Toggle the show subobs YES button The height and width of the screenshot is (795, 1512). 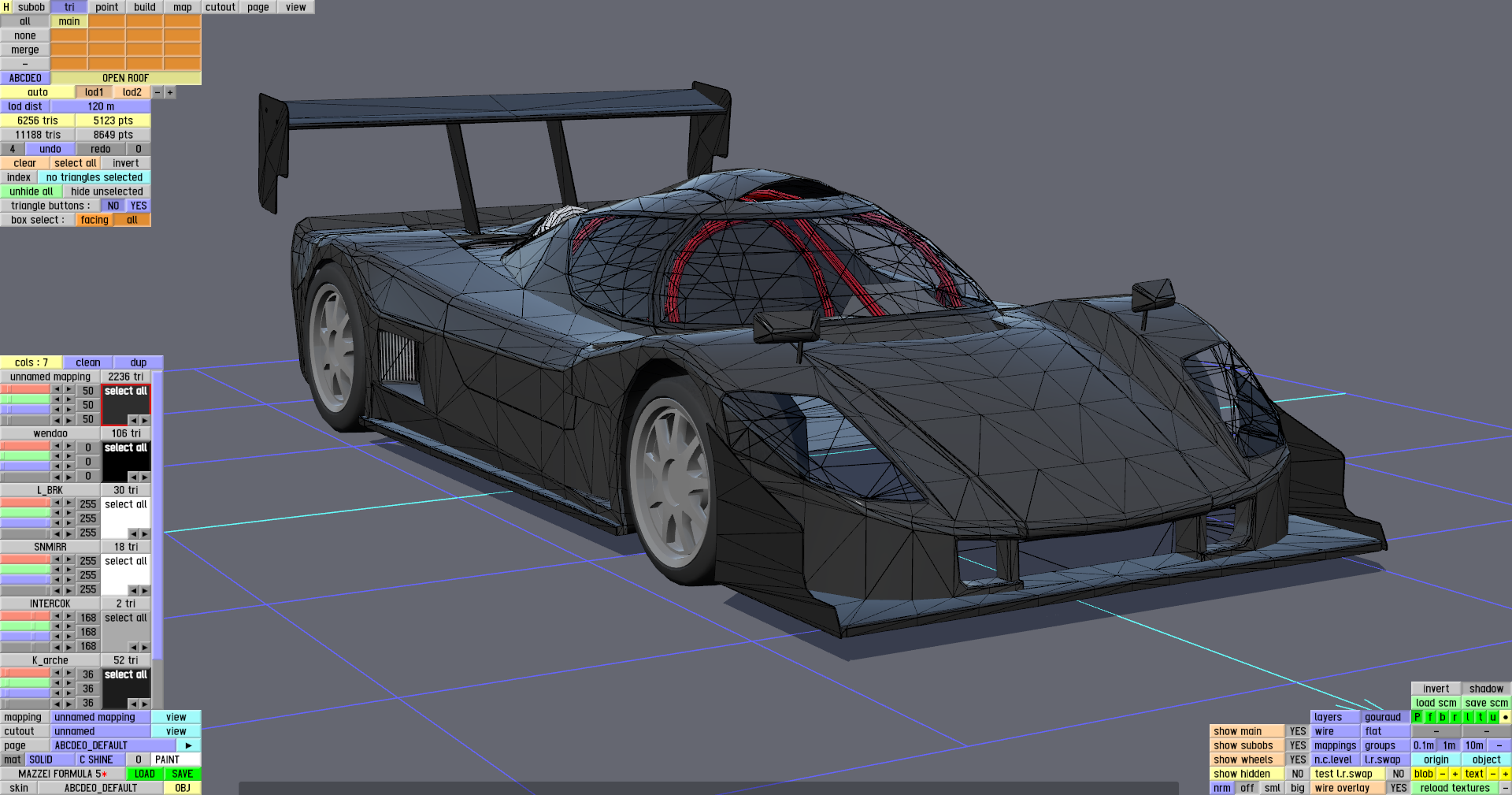(x=1298, y=745)
